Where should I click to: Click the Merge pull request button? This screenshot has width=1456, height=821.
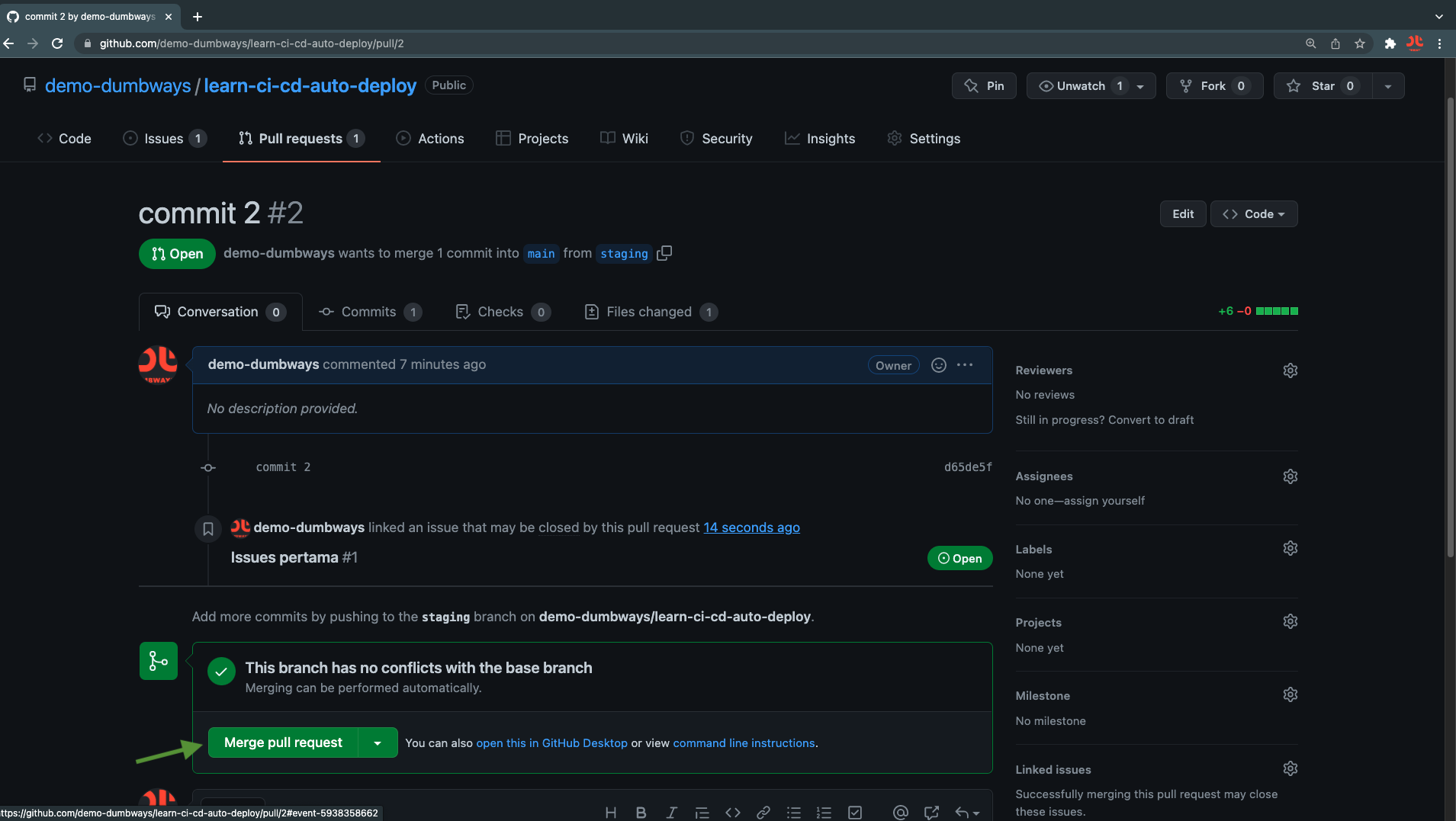283,743
